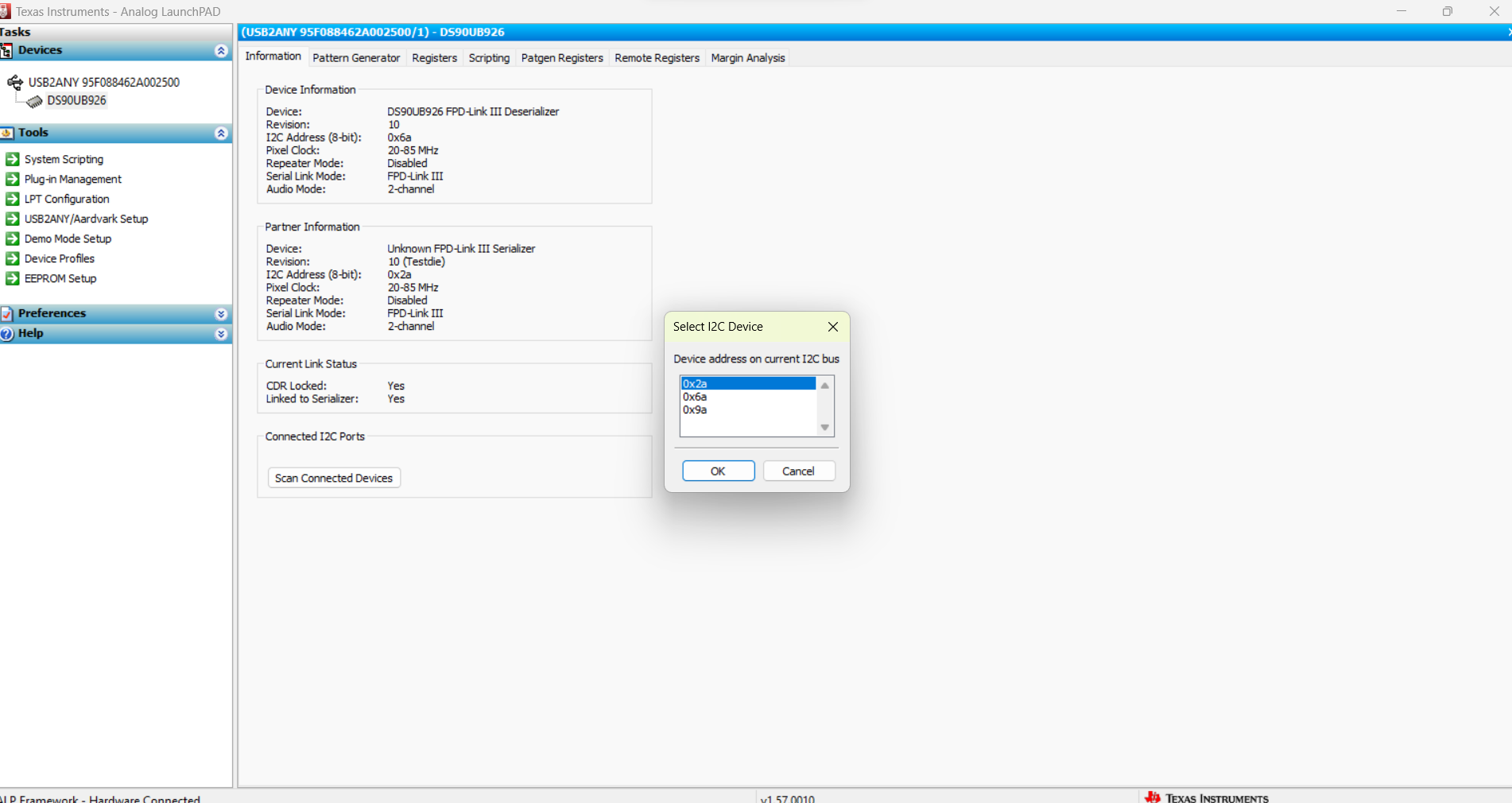Image resolution: width=1512 pixels, height=803 pixels.
Task: Switch to the Pattern Generator tab
Action: (x=356, y=57)
